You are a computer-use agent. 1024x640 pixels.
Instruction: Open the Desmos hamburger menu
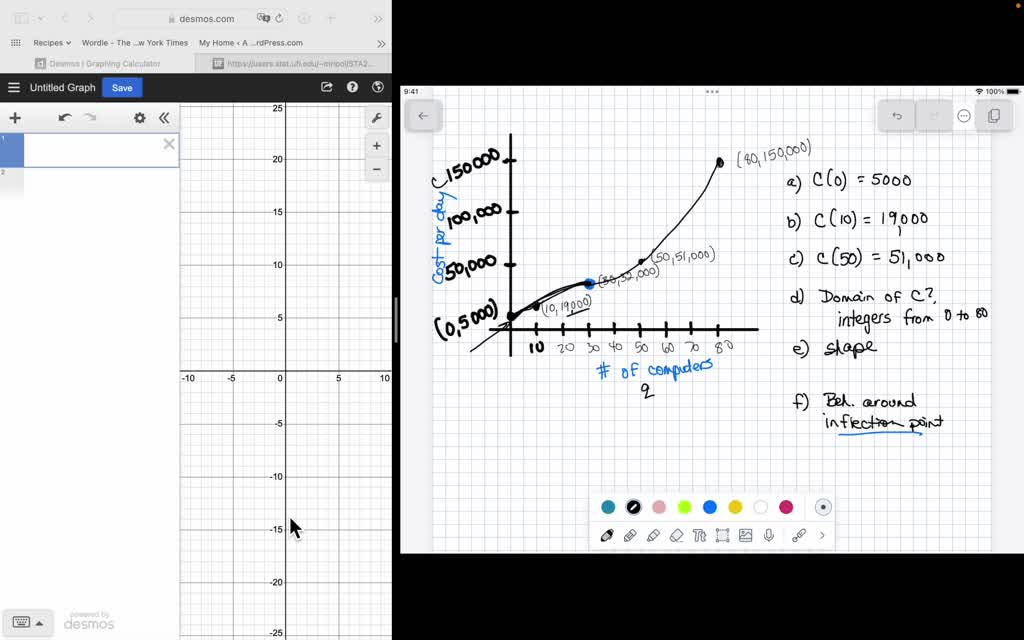pos(14,87)
